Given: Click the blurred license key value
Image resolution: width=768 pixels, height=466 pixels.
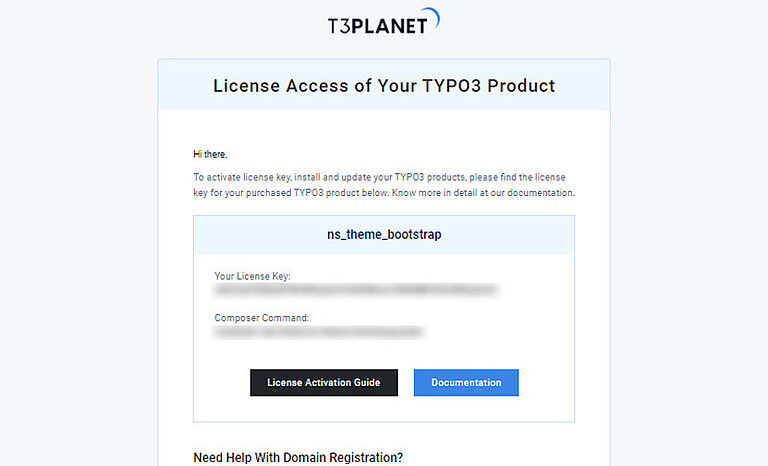Looking at the screenshot, I should (x=355, y=290).
